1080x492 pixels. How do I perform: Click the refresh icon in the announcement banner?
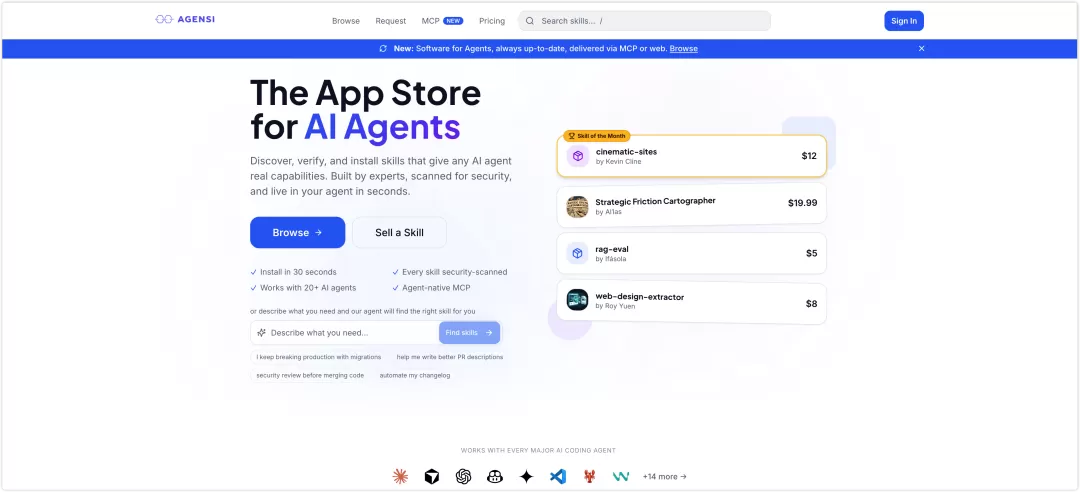383,49
